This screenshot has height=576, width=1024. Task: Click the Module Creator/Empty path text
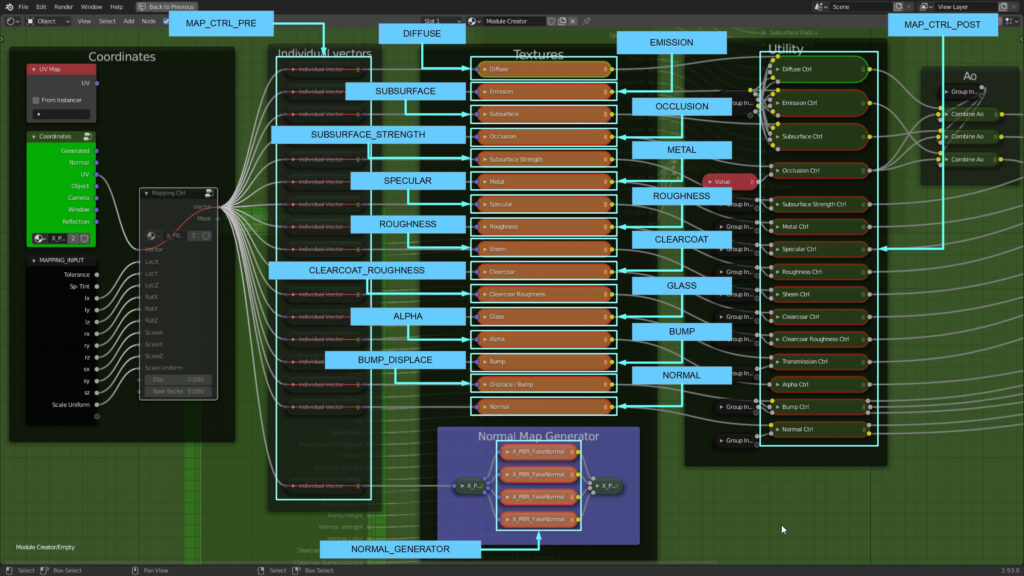[x=45, y=547]
